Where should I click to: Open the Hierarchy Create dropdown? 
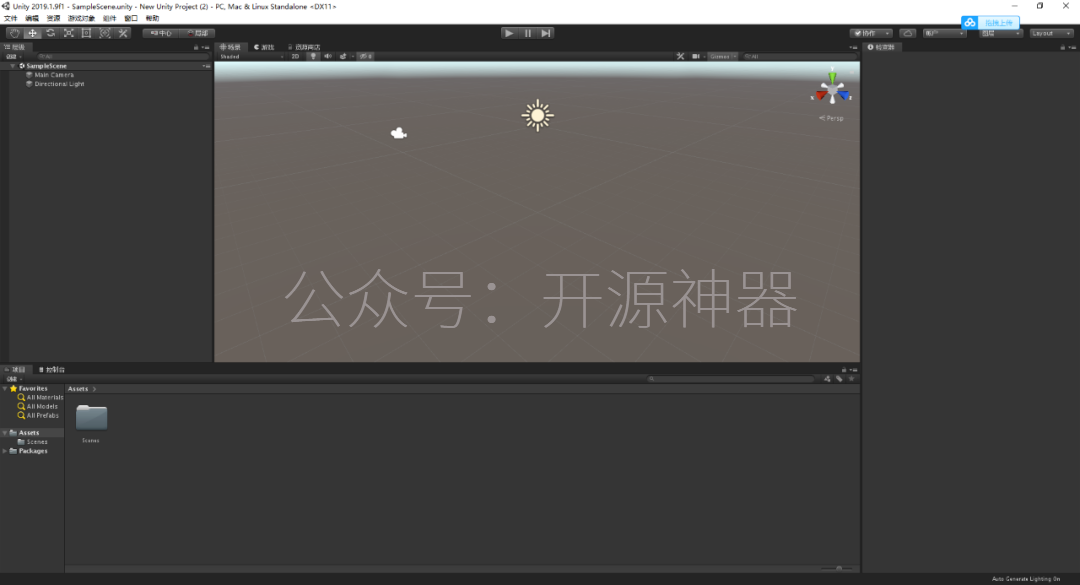click(14, 57)
